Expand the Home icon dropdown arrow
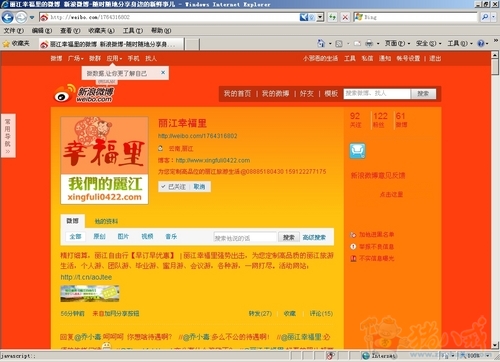Image resolution: width=500 pixels, height=362 pixels. pos(330,44)
